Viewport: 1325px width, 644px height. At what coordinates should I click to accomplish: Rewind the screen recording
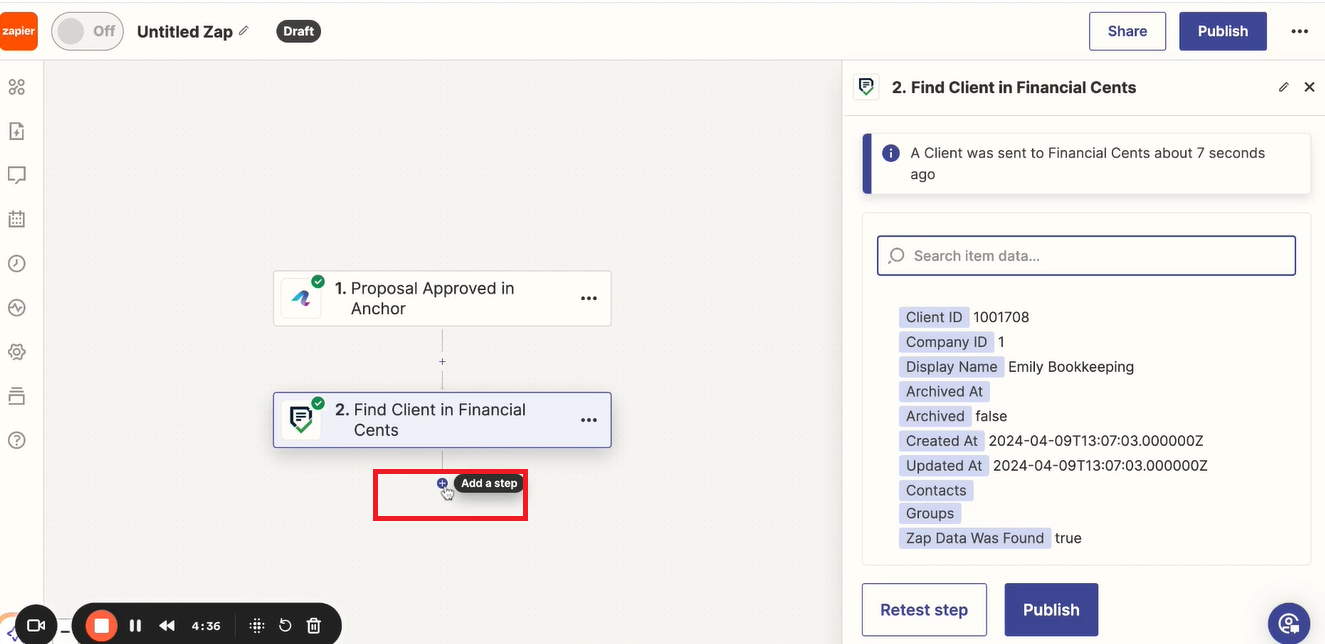(x=167, y=626)
